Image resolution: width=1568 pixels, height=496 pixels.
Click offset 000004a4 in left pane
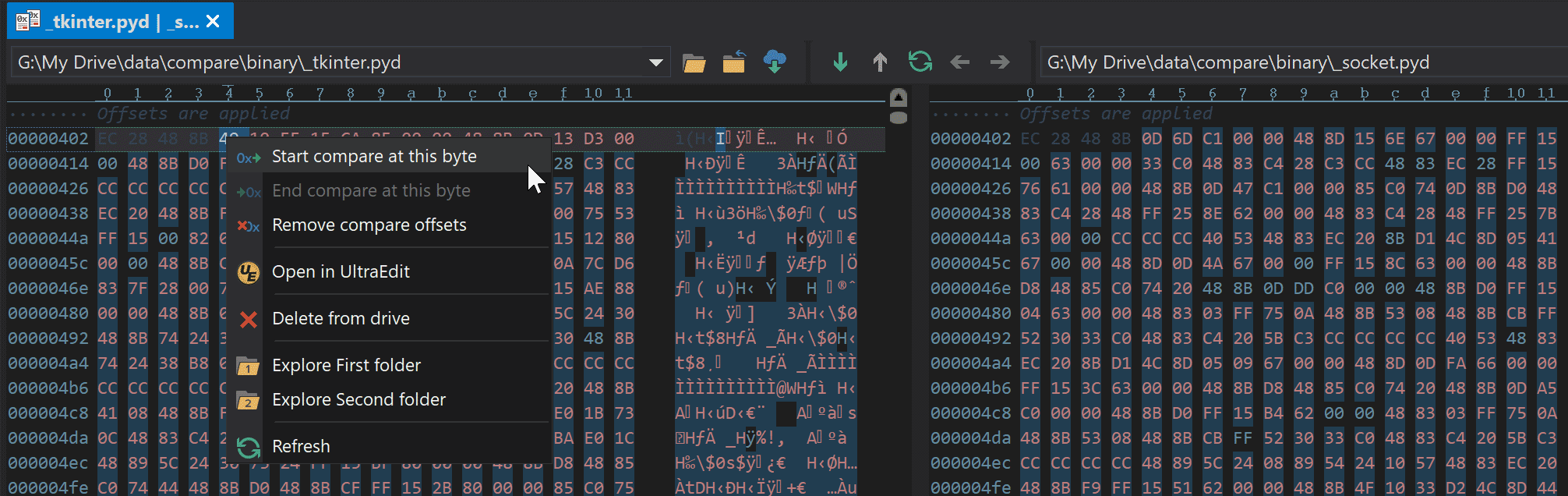48,363
